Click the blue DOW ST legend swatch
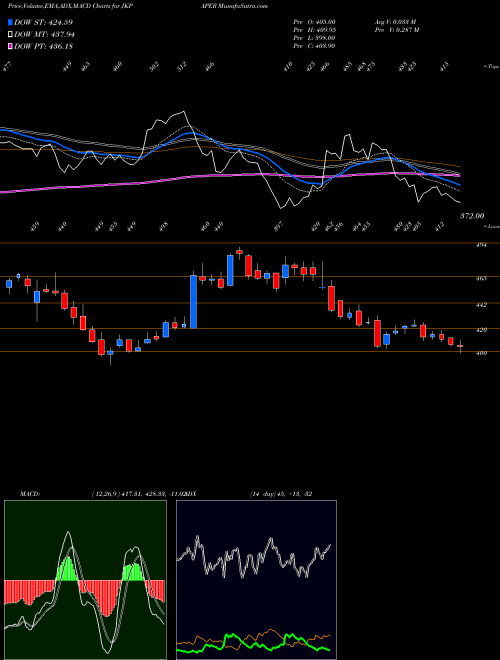Viewport: 500px width, 660px height. pos(10,22)
